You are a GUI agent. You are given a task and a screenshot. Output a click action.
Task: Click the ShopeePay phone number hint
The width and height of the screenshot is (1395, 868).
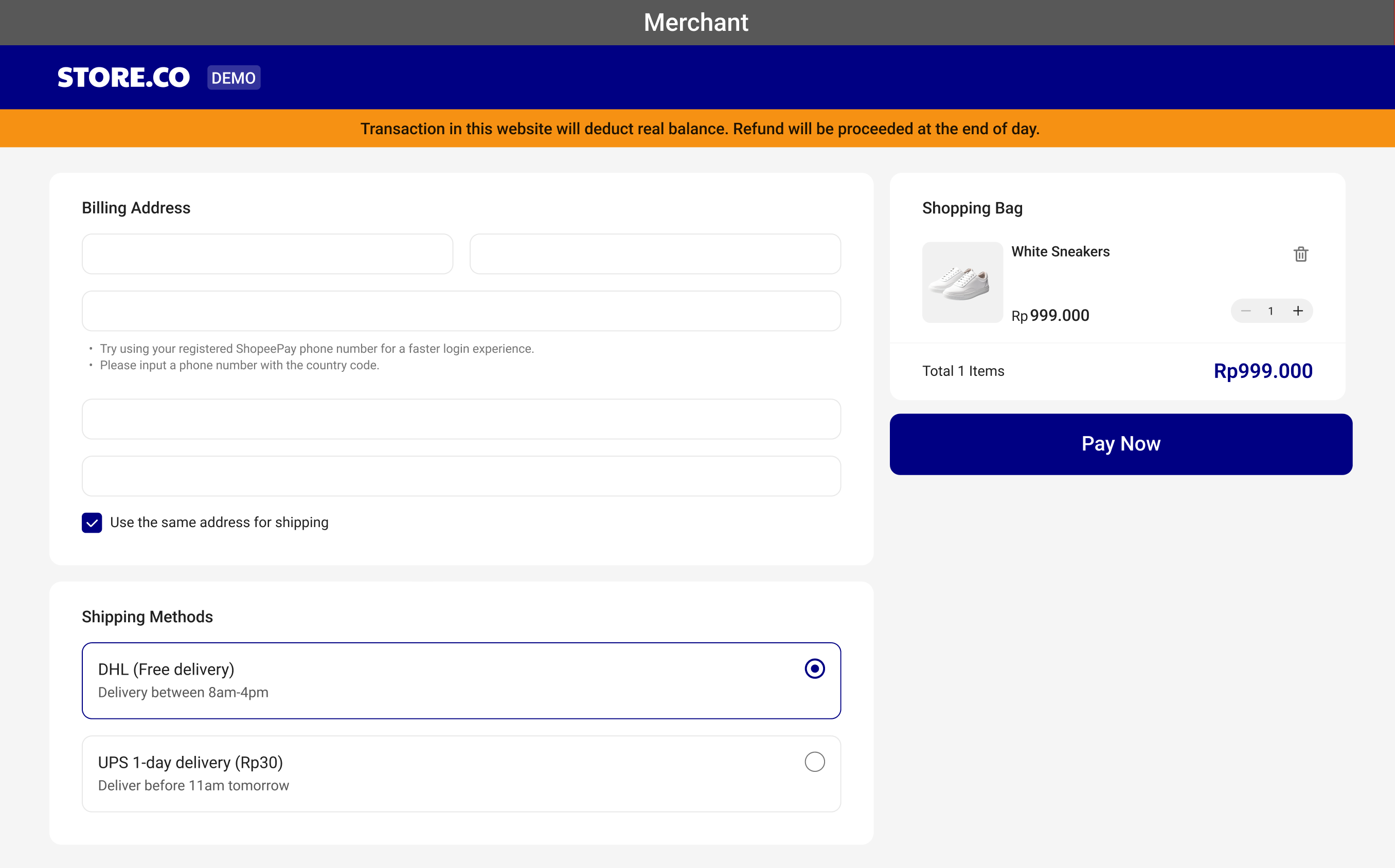[317, 349]
